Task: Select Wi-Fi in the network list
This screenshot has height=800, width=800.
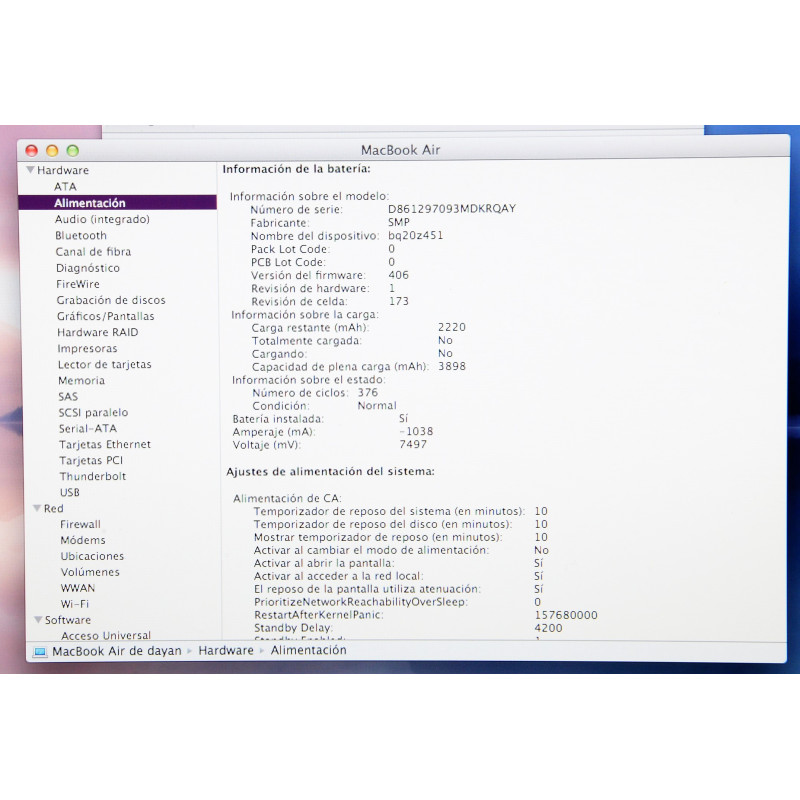Action: [75, 604]
